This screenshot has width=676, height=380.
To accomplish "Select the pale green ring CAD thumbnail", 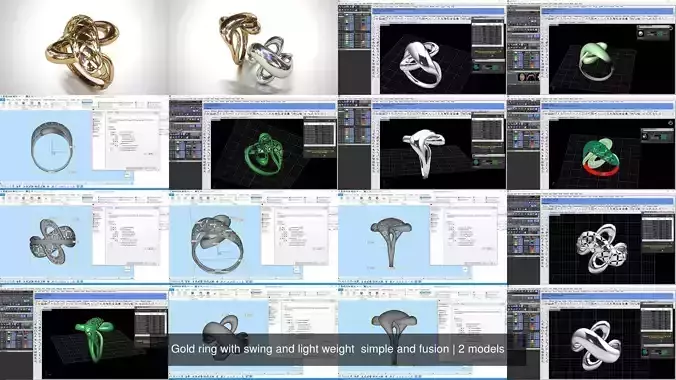I will point(592,47).
